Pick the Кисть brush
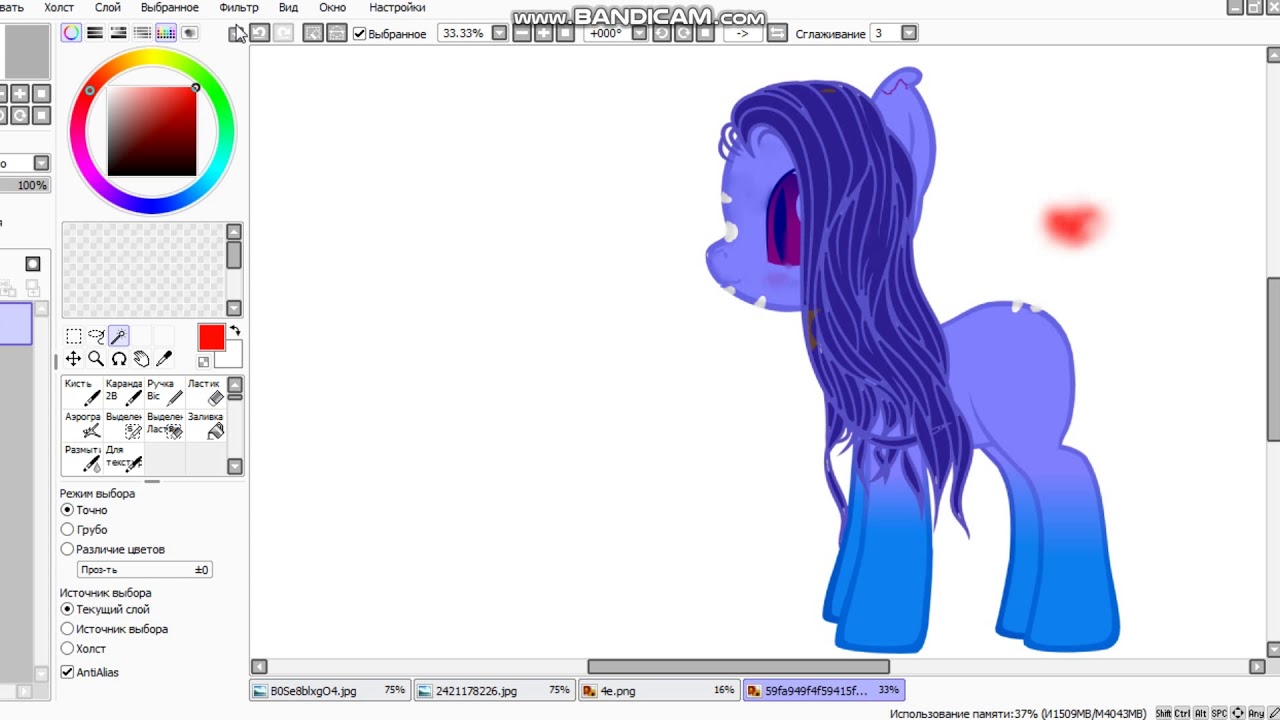This screenshot has width=1280, height=720. click(x=83, y=392)
